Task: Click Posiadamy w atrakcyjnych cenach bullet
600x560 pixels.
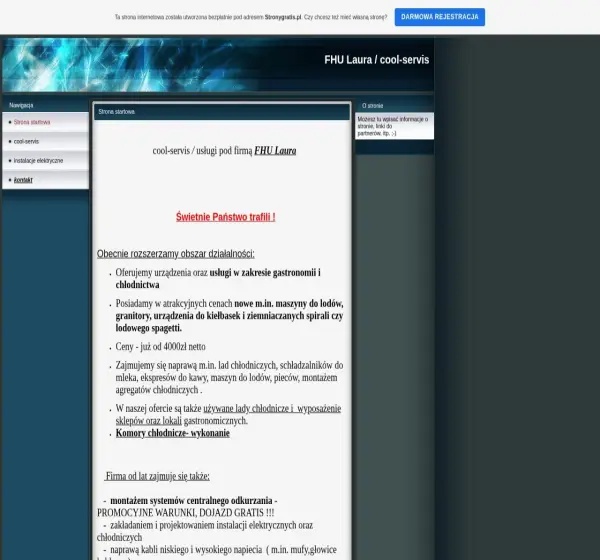Action: pyautogui.click(x=229, y=315)
